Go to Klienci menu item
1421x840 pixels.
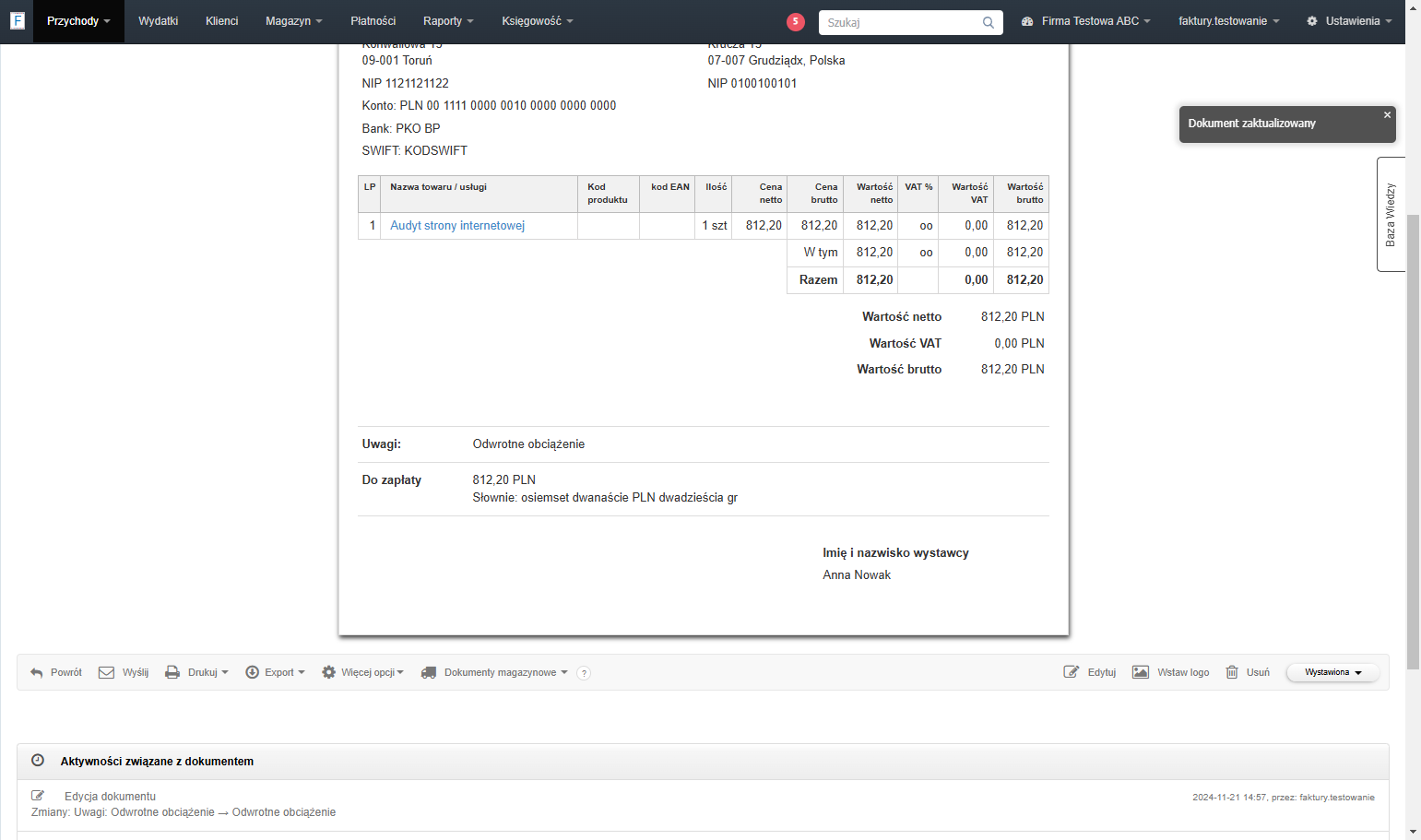[221, 21]
